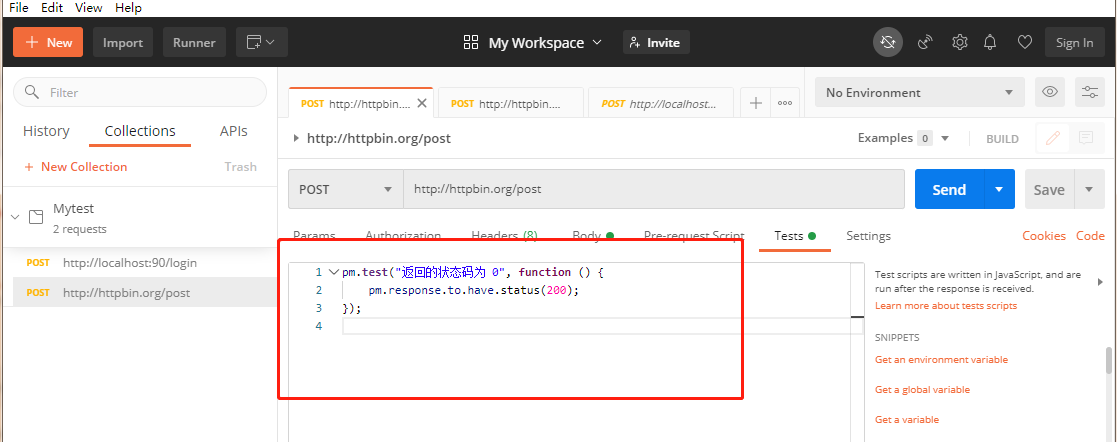Image resolution: width=1117 pixels, height=442 pixels.
Task: Launch the collection Runner
Action: tap(194, 42)
